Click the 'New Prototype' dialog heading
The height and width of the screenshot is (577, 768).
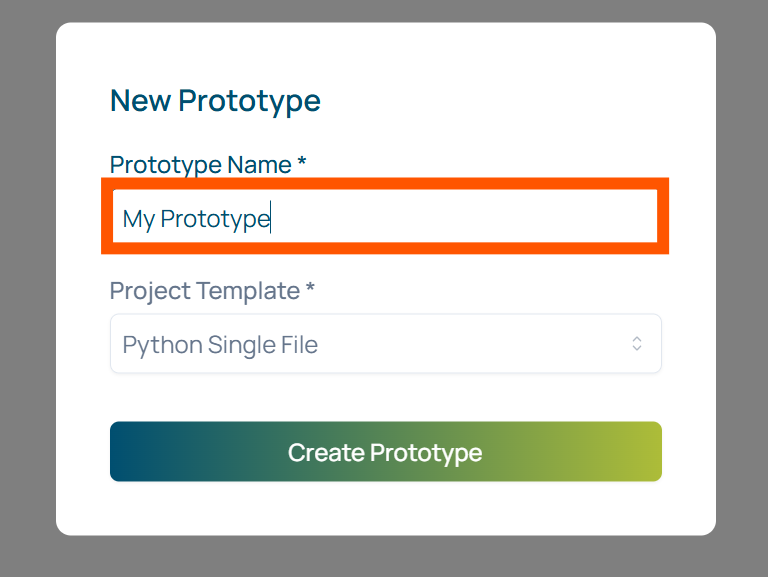[x=215, y=101]
